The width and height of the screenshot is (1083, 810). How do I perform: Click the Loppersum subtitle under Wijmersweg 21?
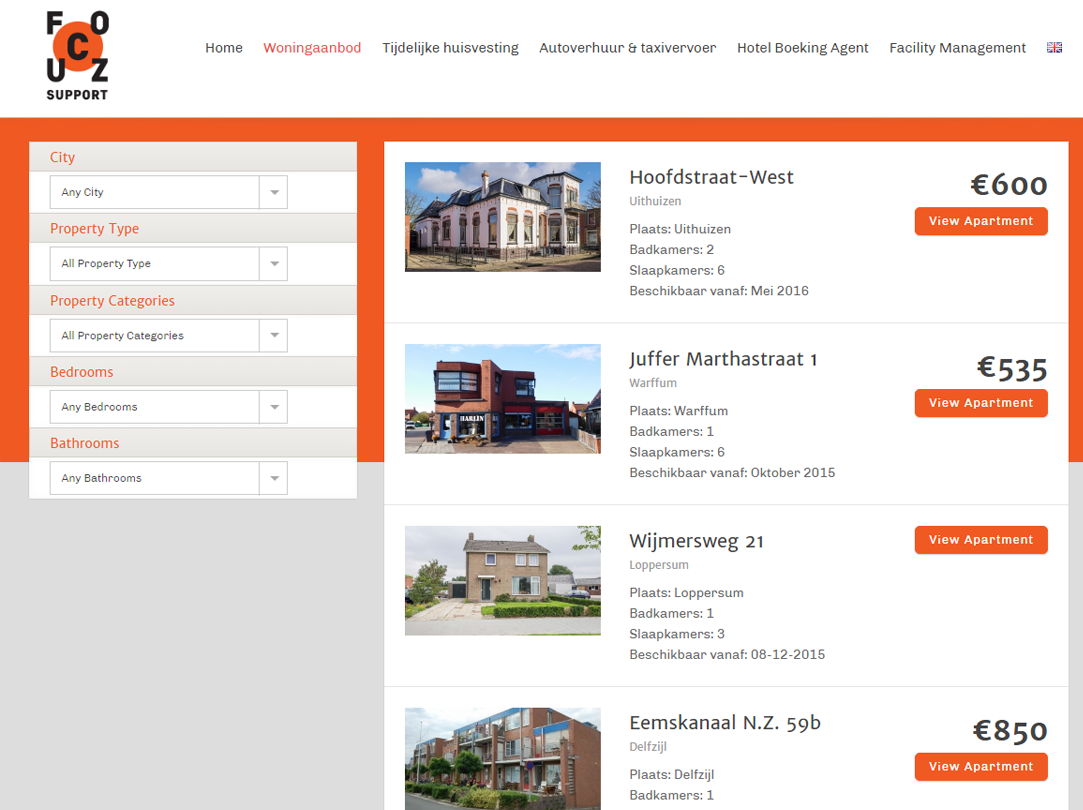tap(659, 565)
